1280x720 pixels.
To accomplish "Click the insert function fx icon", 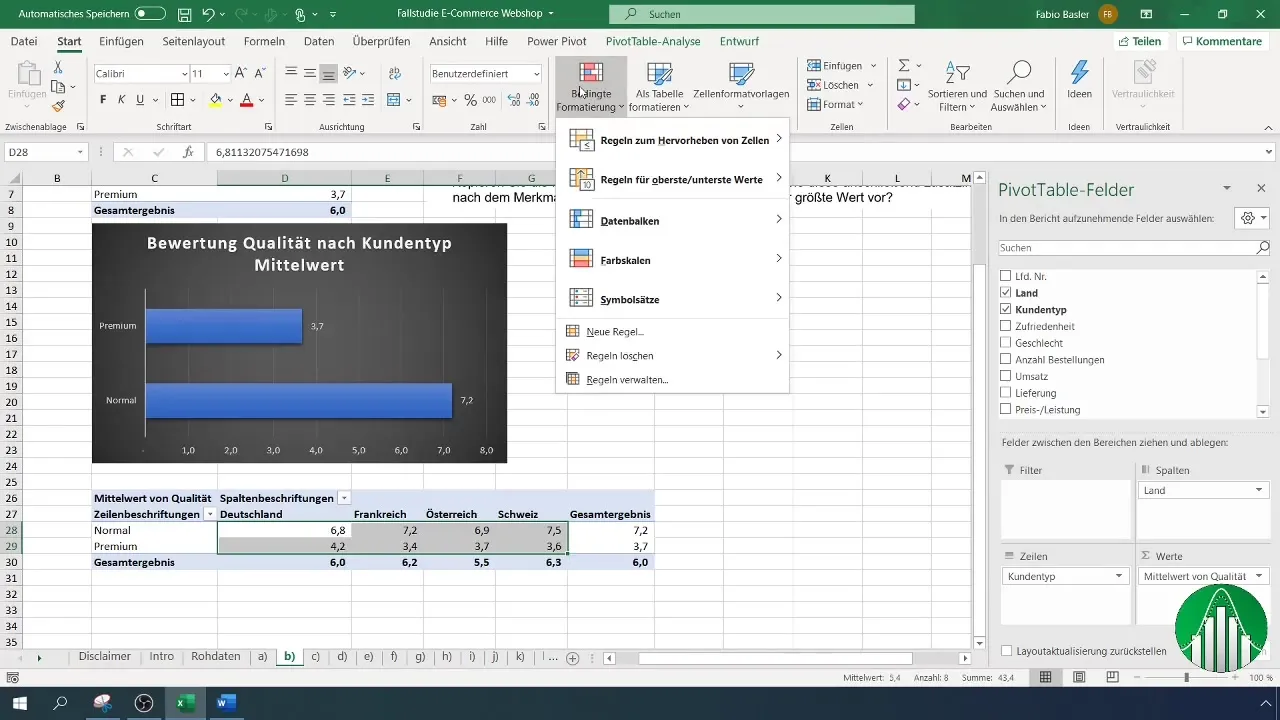I will coord(187,152).
